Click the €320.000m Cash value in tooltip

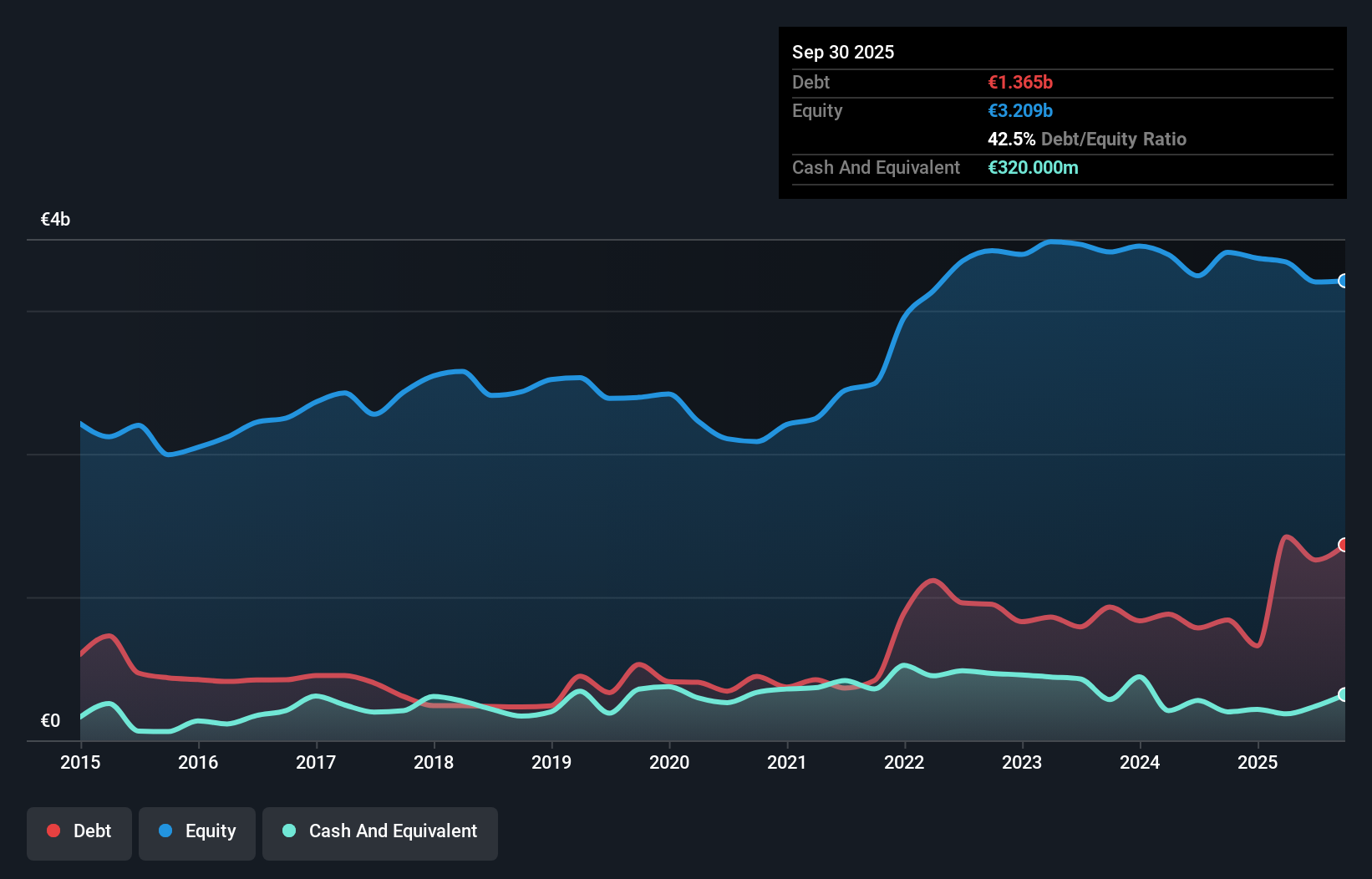(1034, 167)
